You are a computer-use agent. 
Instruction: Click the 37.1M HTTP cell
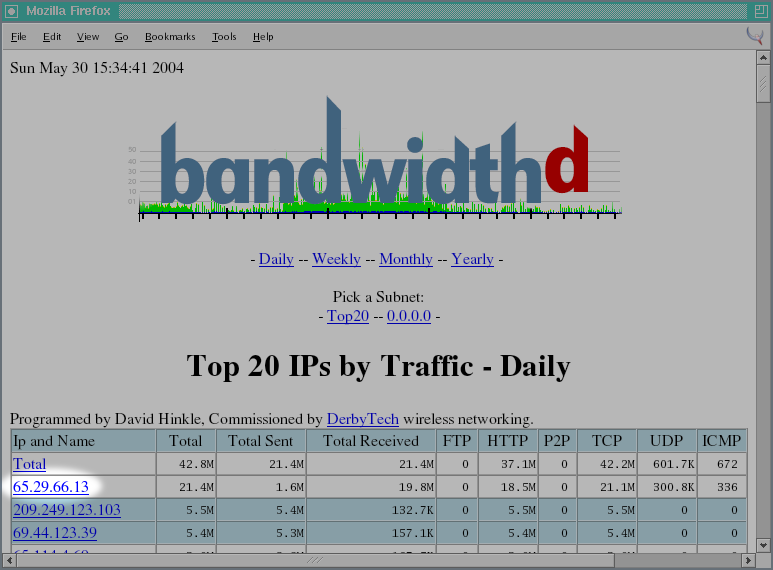pyautogui.click(x=508, y=464)
